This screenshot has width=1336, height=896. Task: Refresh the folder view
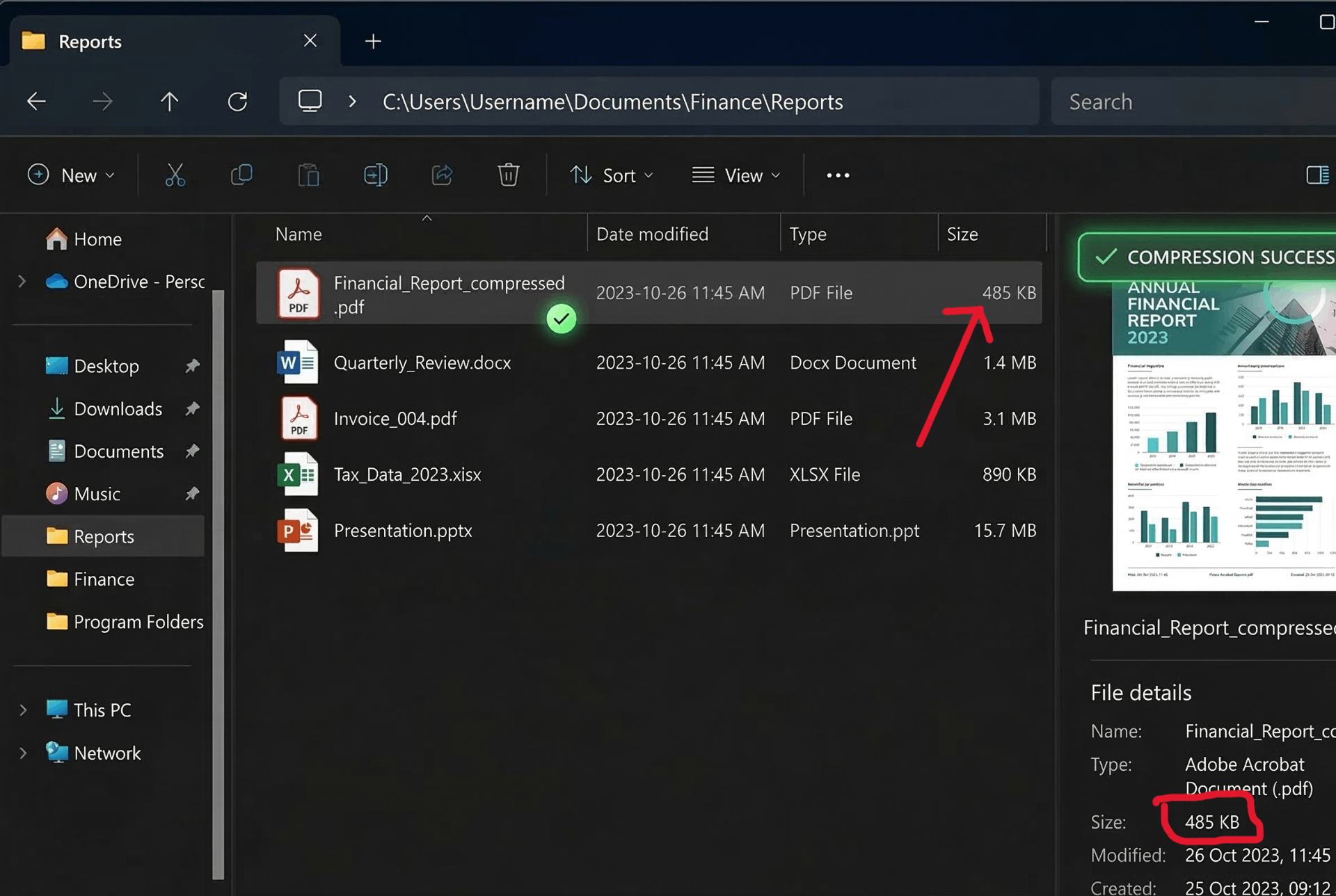click(x=237, y=101)
